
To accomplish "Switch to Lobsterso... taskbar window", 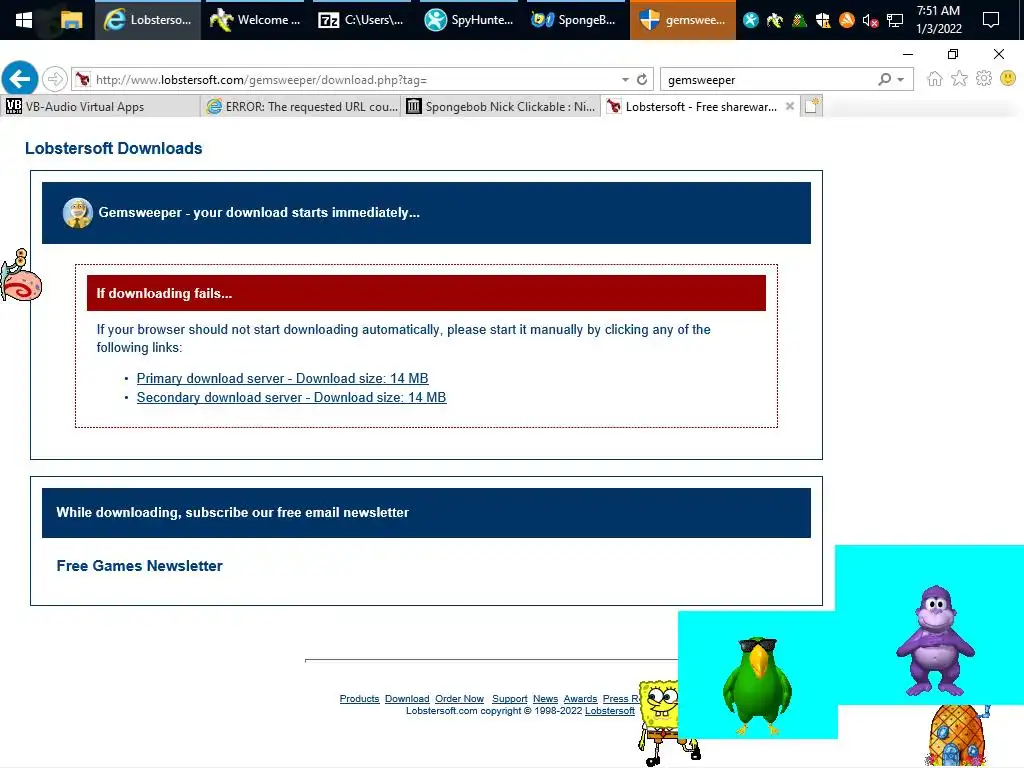I will [x=148, y=20].
